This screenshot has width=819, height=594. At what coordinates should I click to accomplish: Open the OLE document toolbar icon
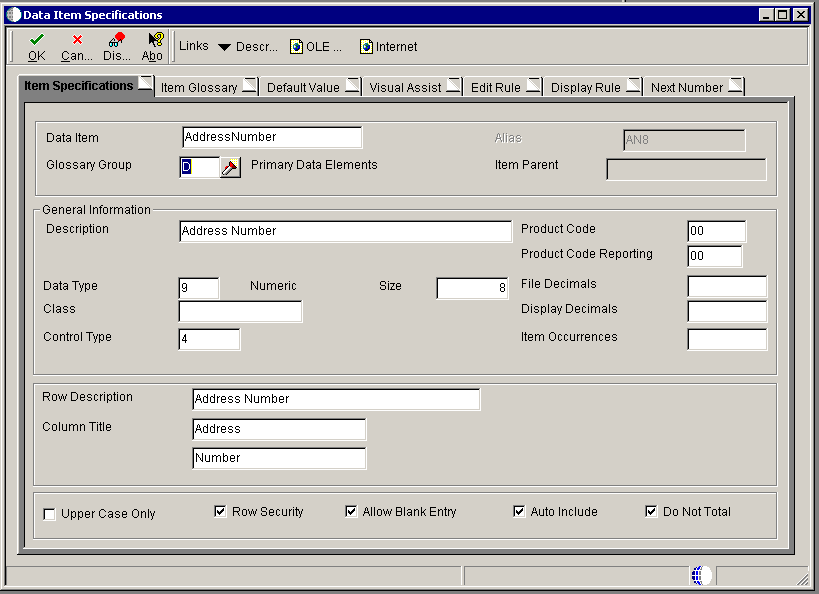(x=297, y=47)
